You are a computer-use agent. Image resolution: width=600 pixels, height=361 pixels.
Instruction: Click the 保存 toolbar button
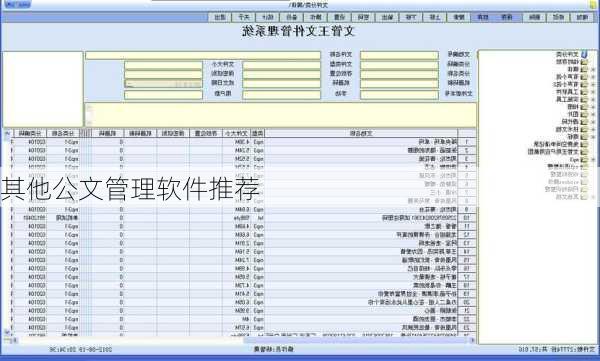tap(507, 17)
